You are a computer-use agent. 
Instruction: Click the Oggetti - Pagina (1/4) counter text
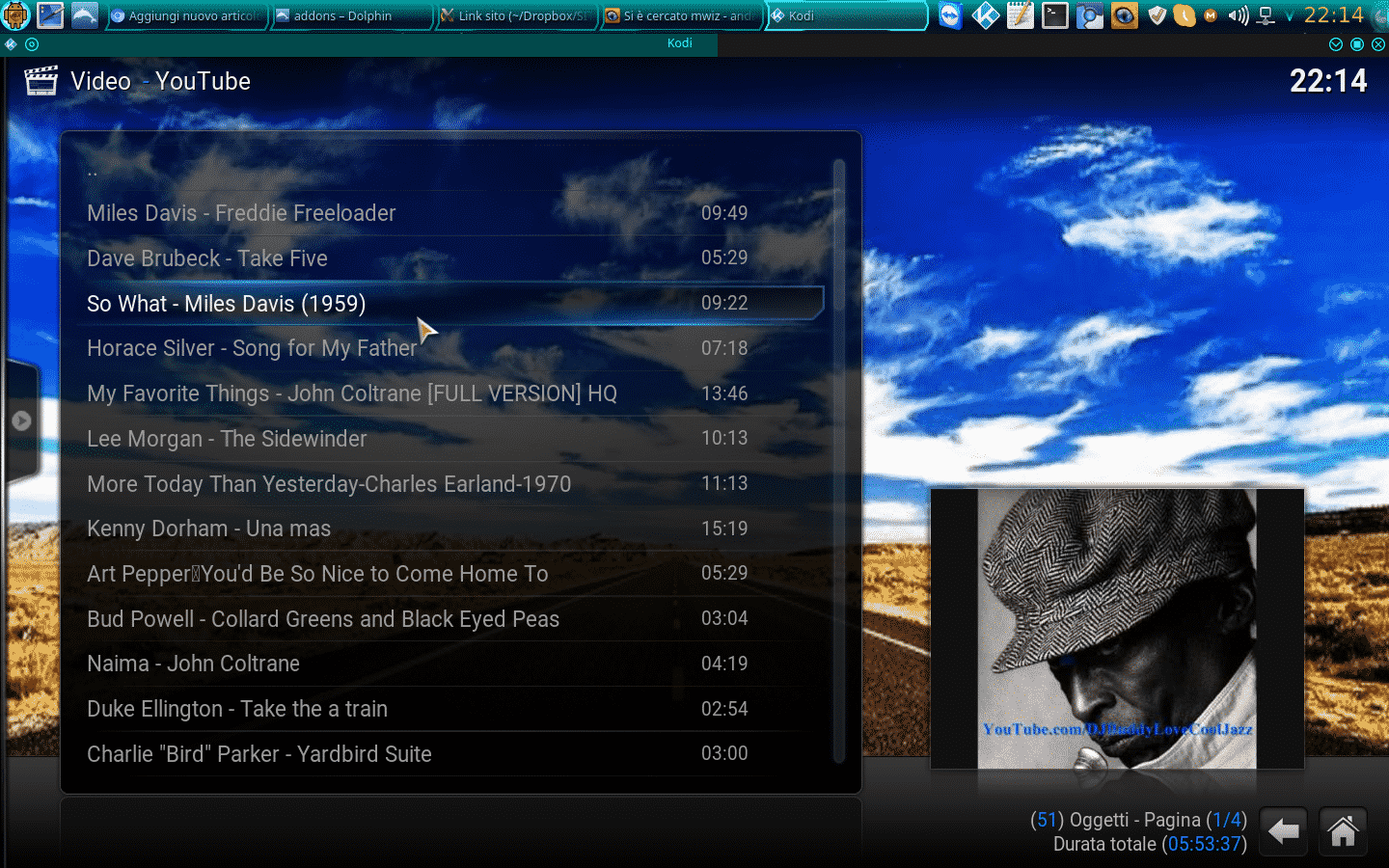1138,820
